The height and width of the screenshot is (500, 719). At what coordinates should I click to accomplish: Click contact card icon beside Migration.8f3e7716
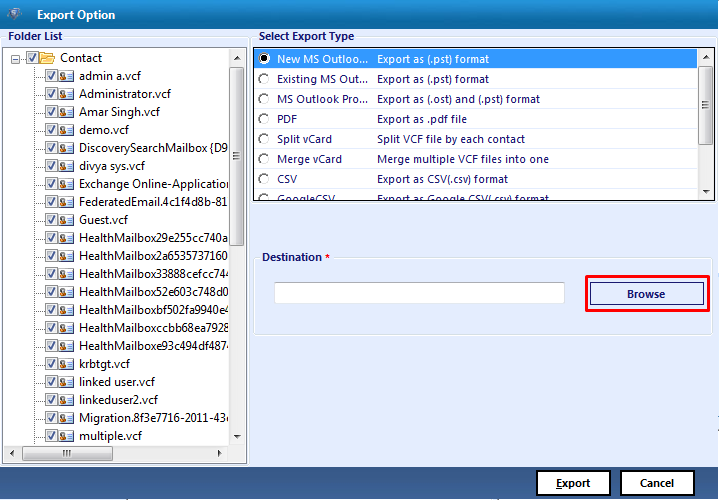pos(66,417)
